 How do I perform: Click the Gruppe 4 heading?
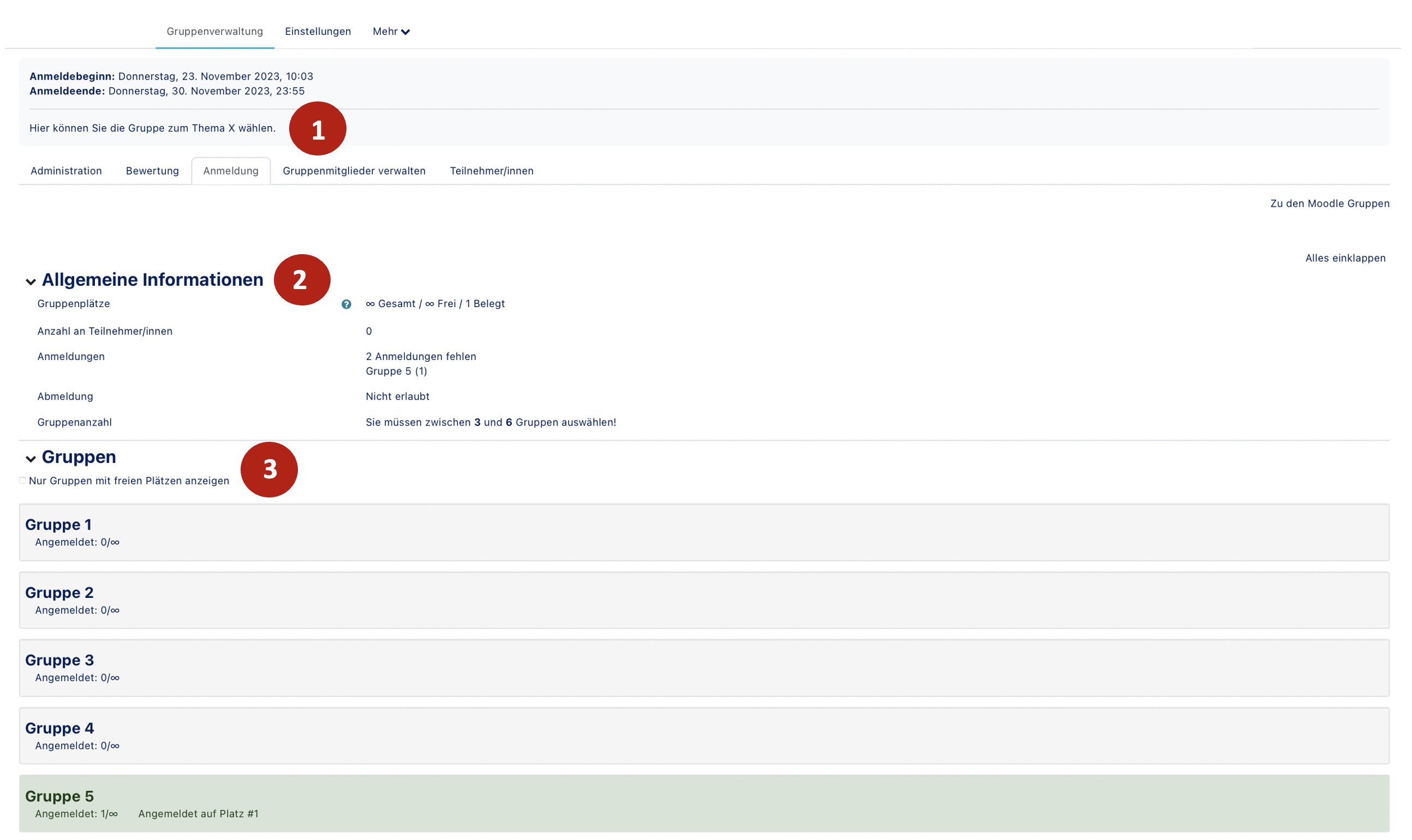click(x=59, y=728)
